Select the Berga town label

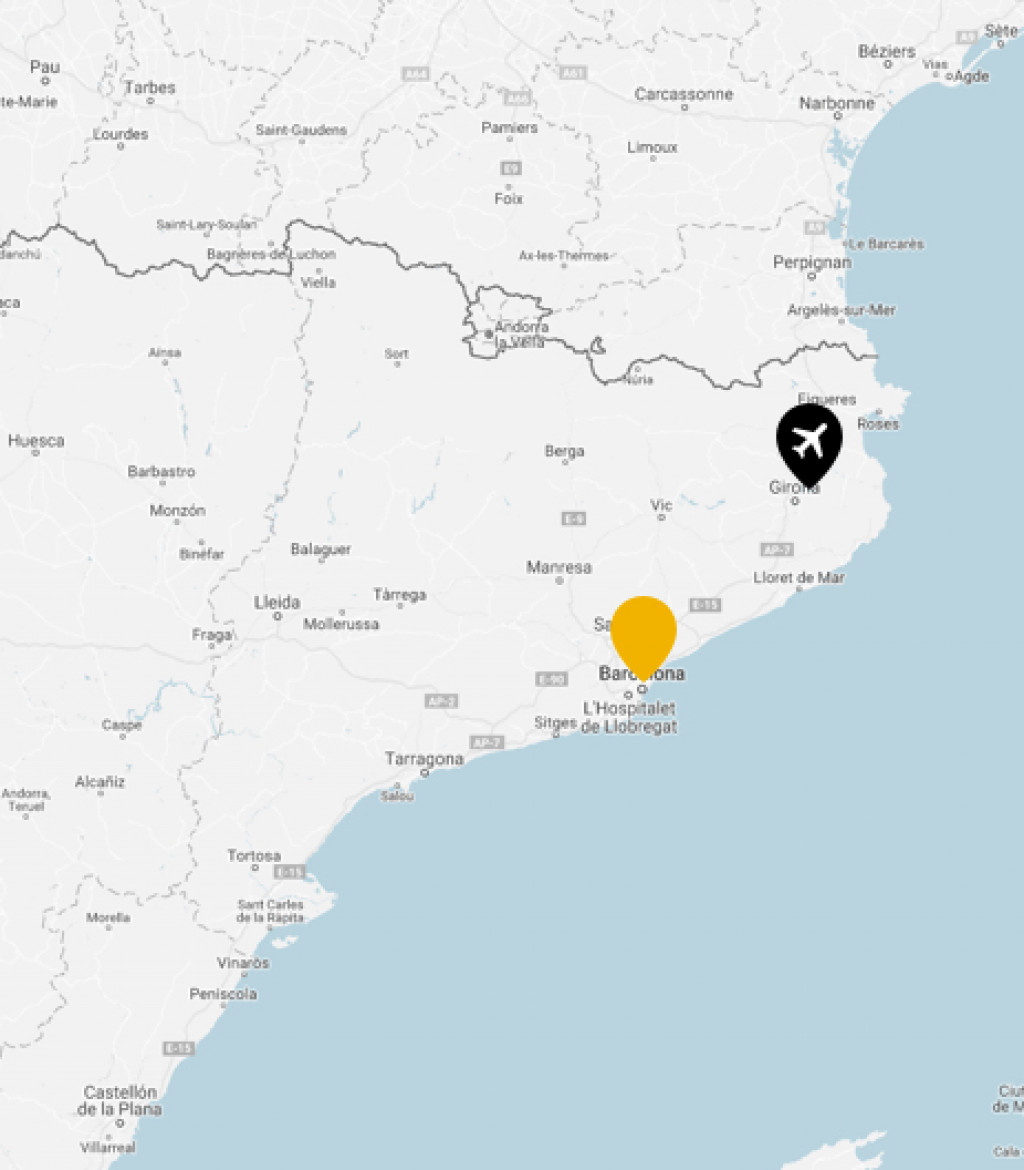coord(564,451)
